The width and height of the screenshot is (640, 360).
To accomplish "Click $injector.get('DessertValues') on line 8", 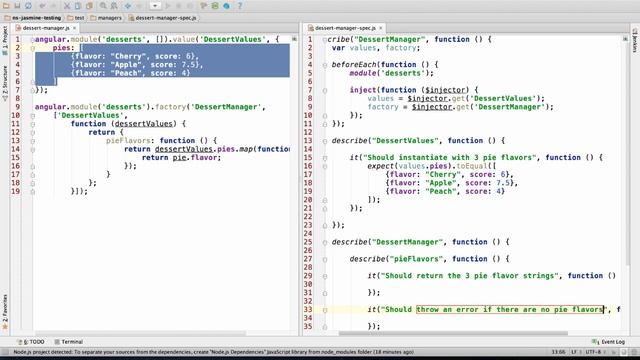I will click(473, 98).
